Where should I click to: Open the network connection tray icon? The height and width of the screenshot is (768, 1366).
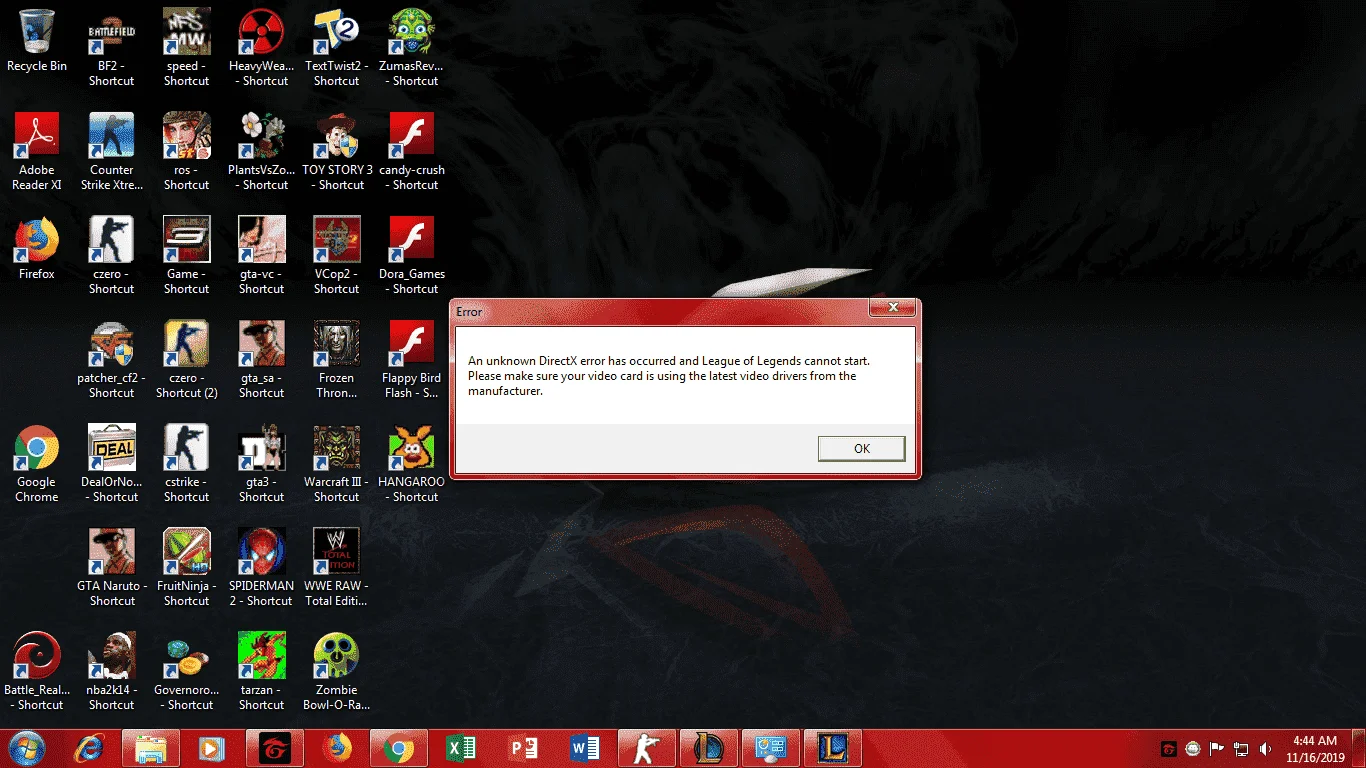click(1241, 748)
